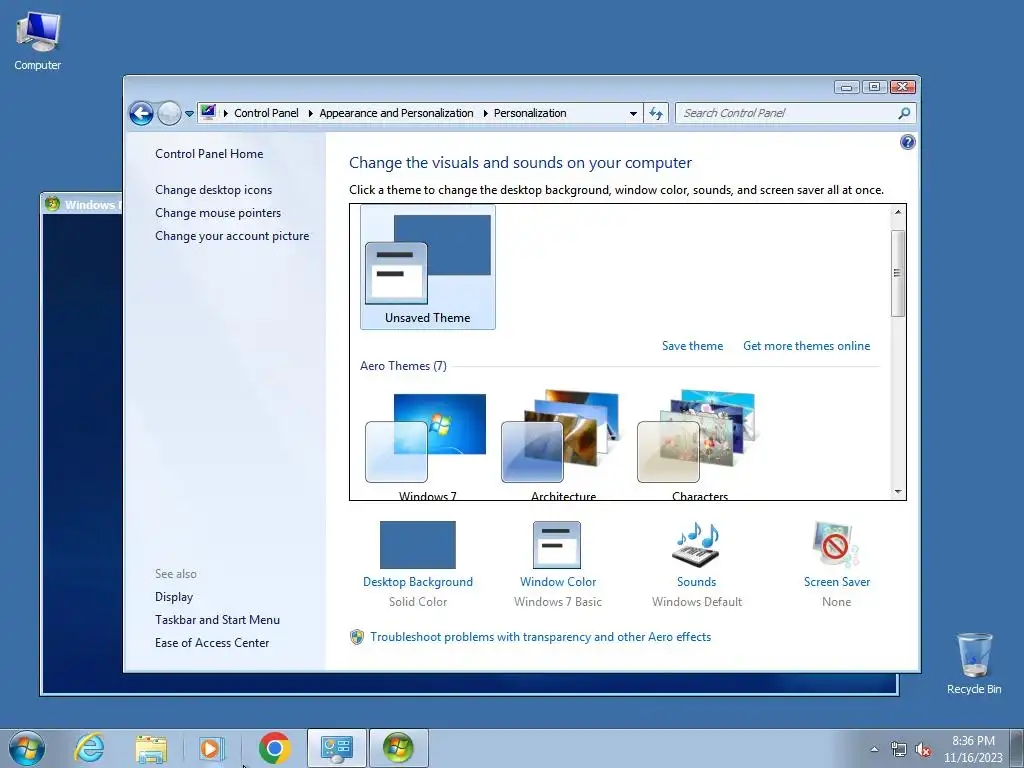Click the Show desktop button
This screenshot has height=768, width=1024.
1017,749
